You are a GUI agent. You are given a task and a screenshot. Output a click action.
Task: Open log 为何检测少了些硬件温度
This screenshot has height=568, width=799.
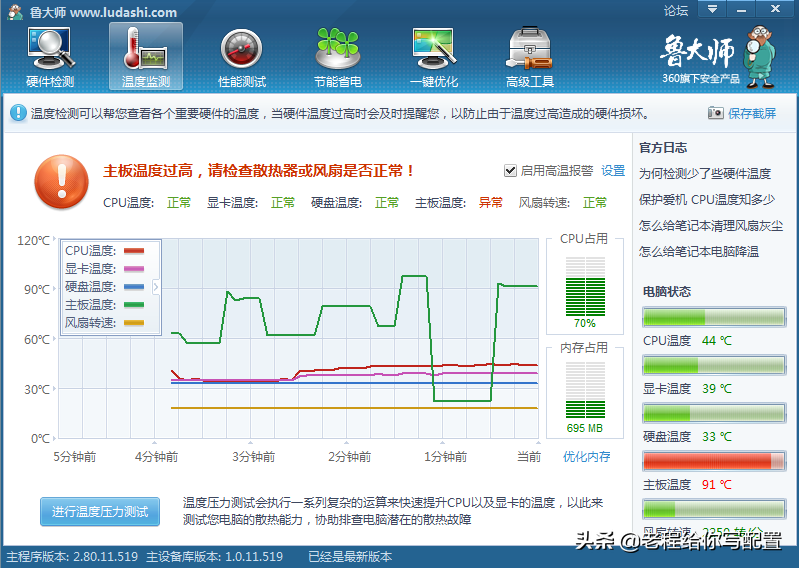click(x=705, y=174)
